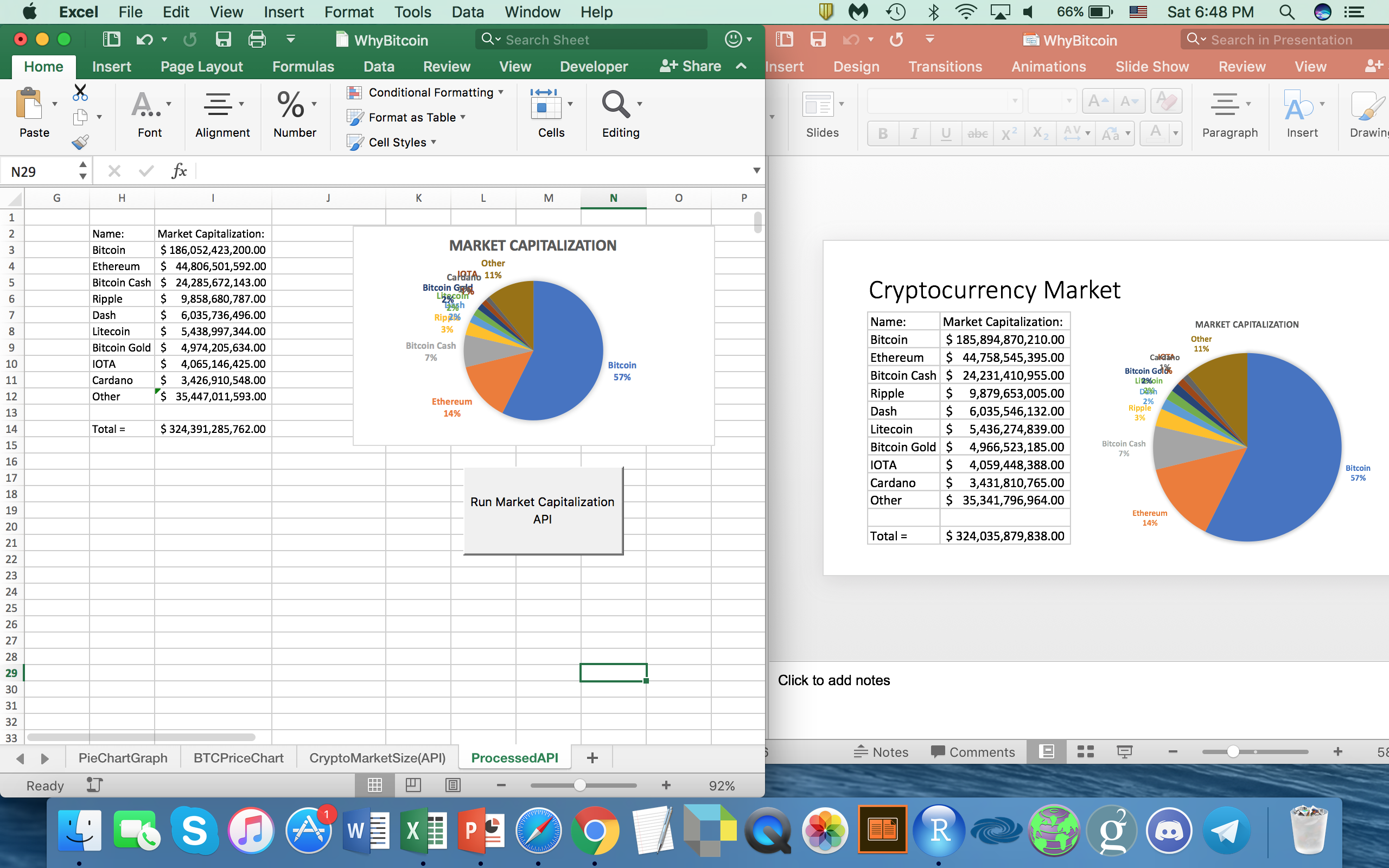
Task: Click Slide Sorter view icon in PowerPoint
Action: point(1085,752)
